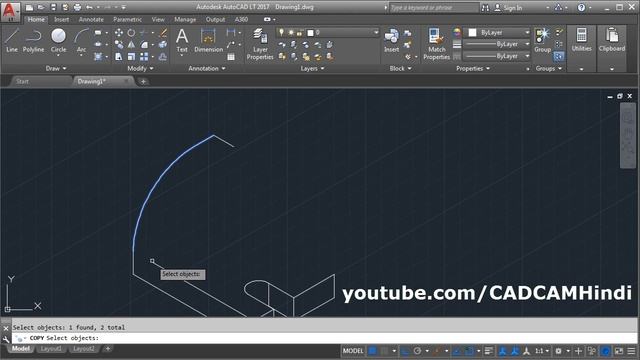Click the Offset tool icon
The image size is (640, 360).
(163, 56)
